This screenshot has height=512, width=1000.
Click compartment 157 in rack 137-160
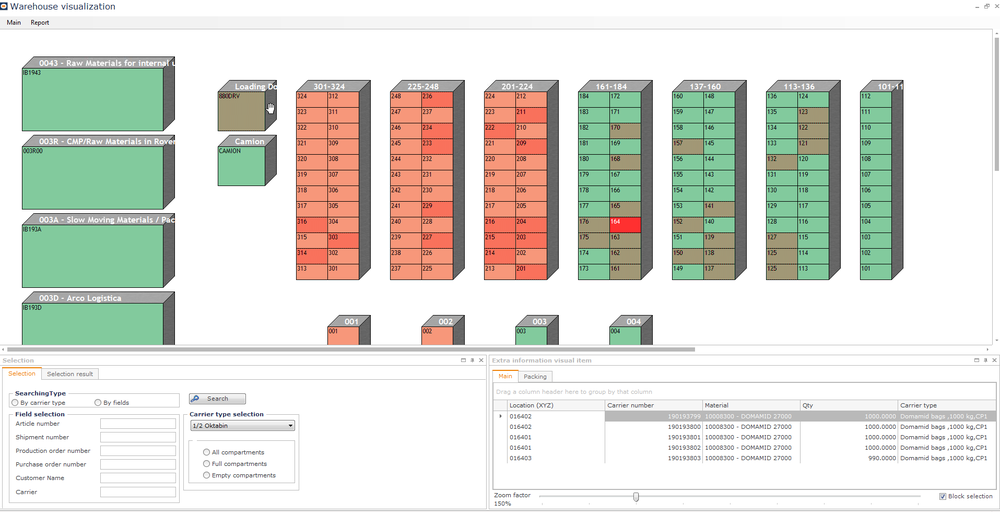pos(688,146)
